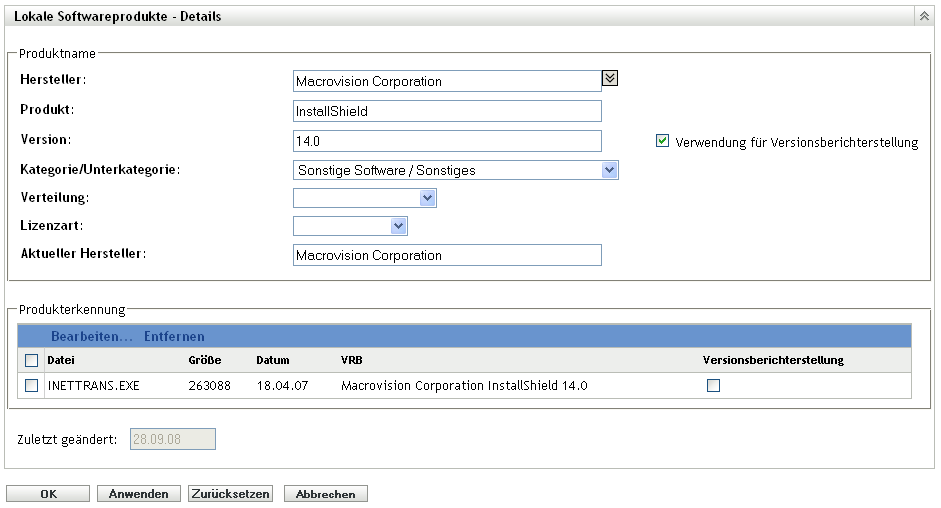Enable Versionsberichterstellung for the INETTRANS.EXE row
This screenshot has height=508, width=941.
(x=713, y=385)
